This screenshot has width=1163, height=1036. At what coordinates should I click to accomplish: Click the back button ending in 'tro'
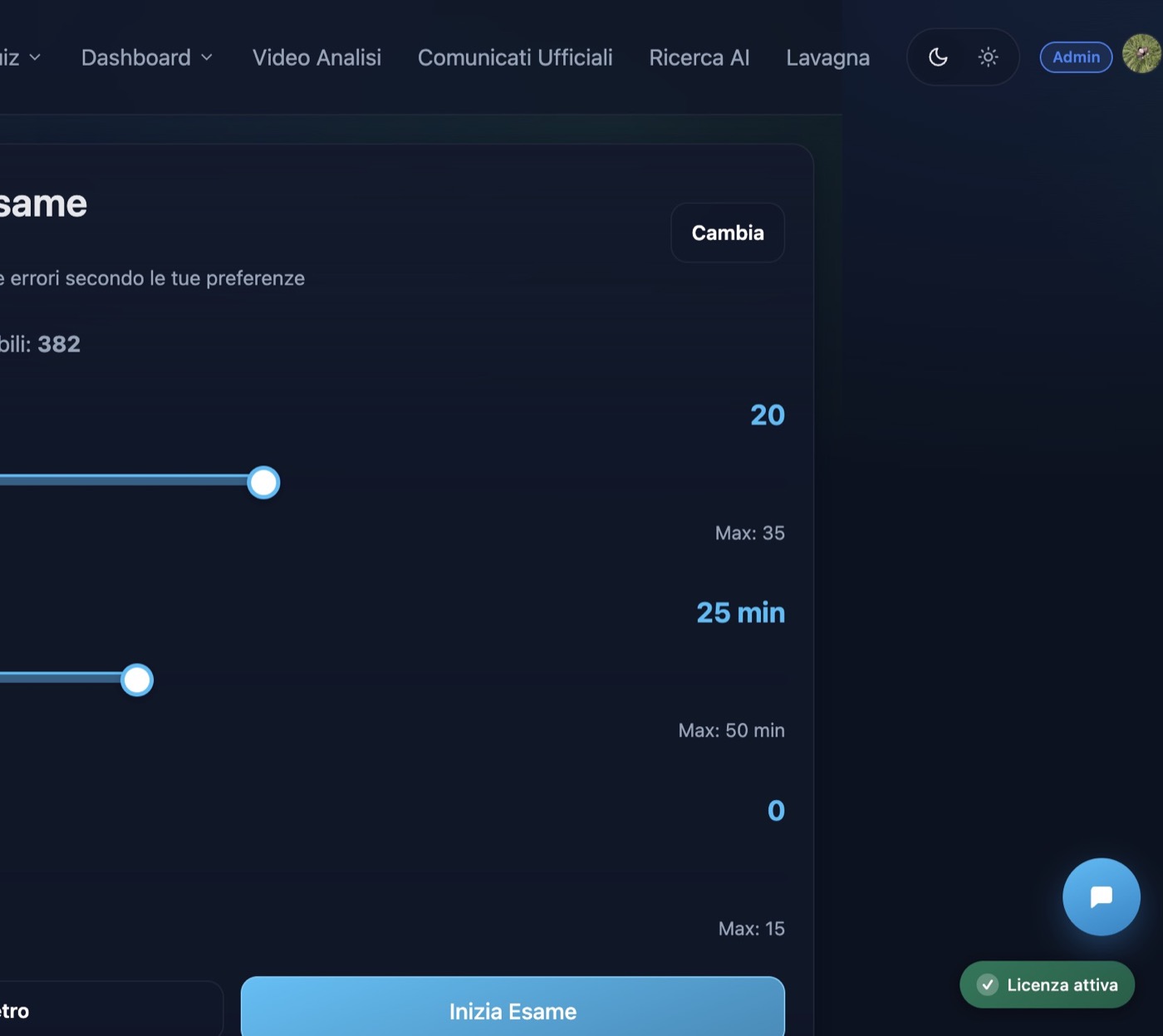(x=110, y=1009)
